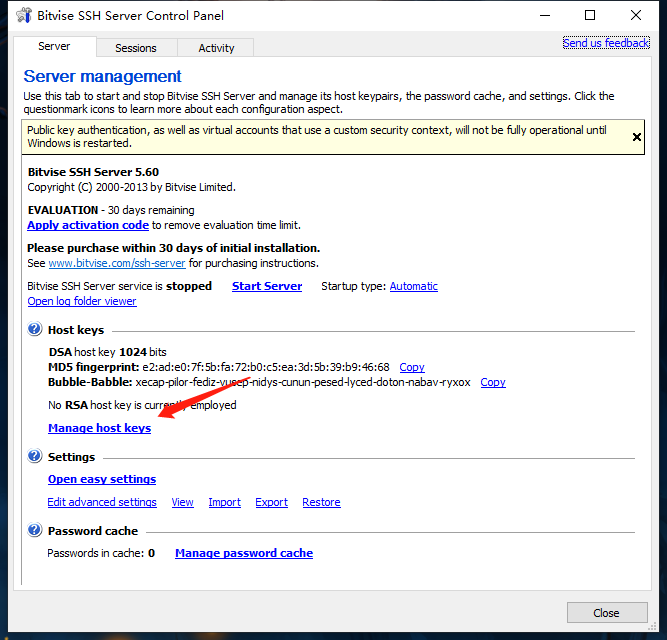667x640 pixels.
Task: Click Open easy settings
Action: point(102,479)
